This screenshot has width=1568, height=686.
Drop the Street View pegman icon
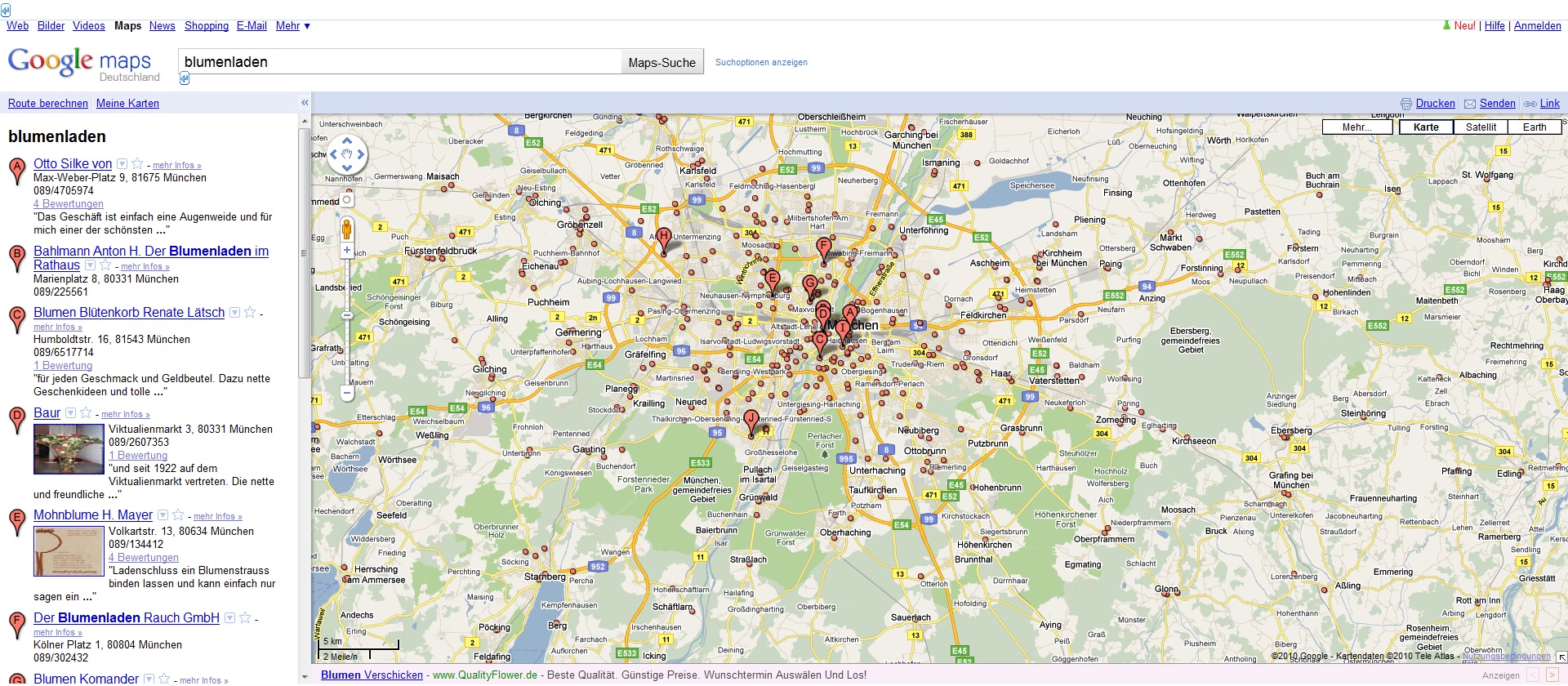(x=347, y=228)
